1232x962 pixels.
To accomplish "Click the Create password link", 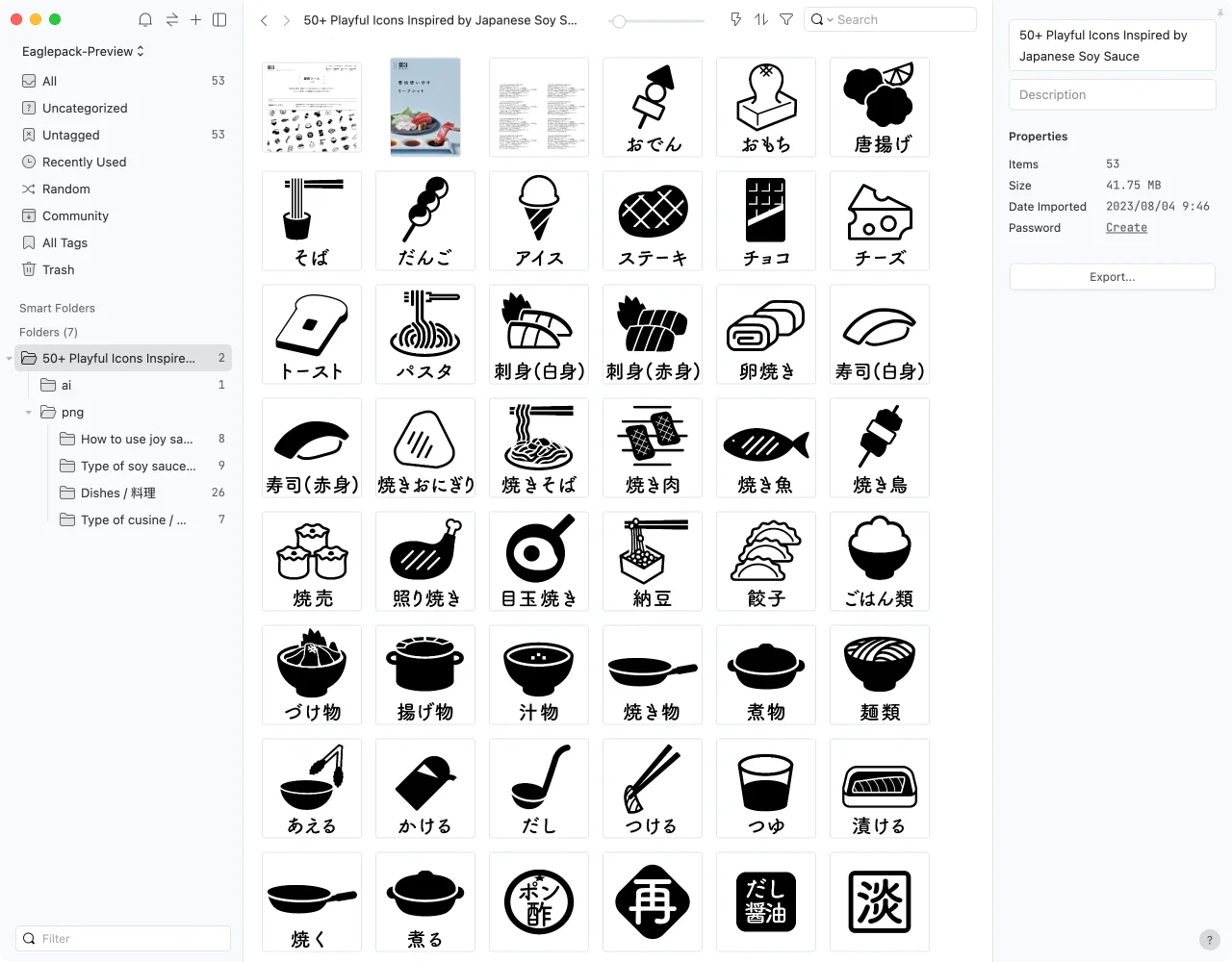I will (x=1126, y=228).
